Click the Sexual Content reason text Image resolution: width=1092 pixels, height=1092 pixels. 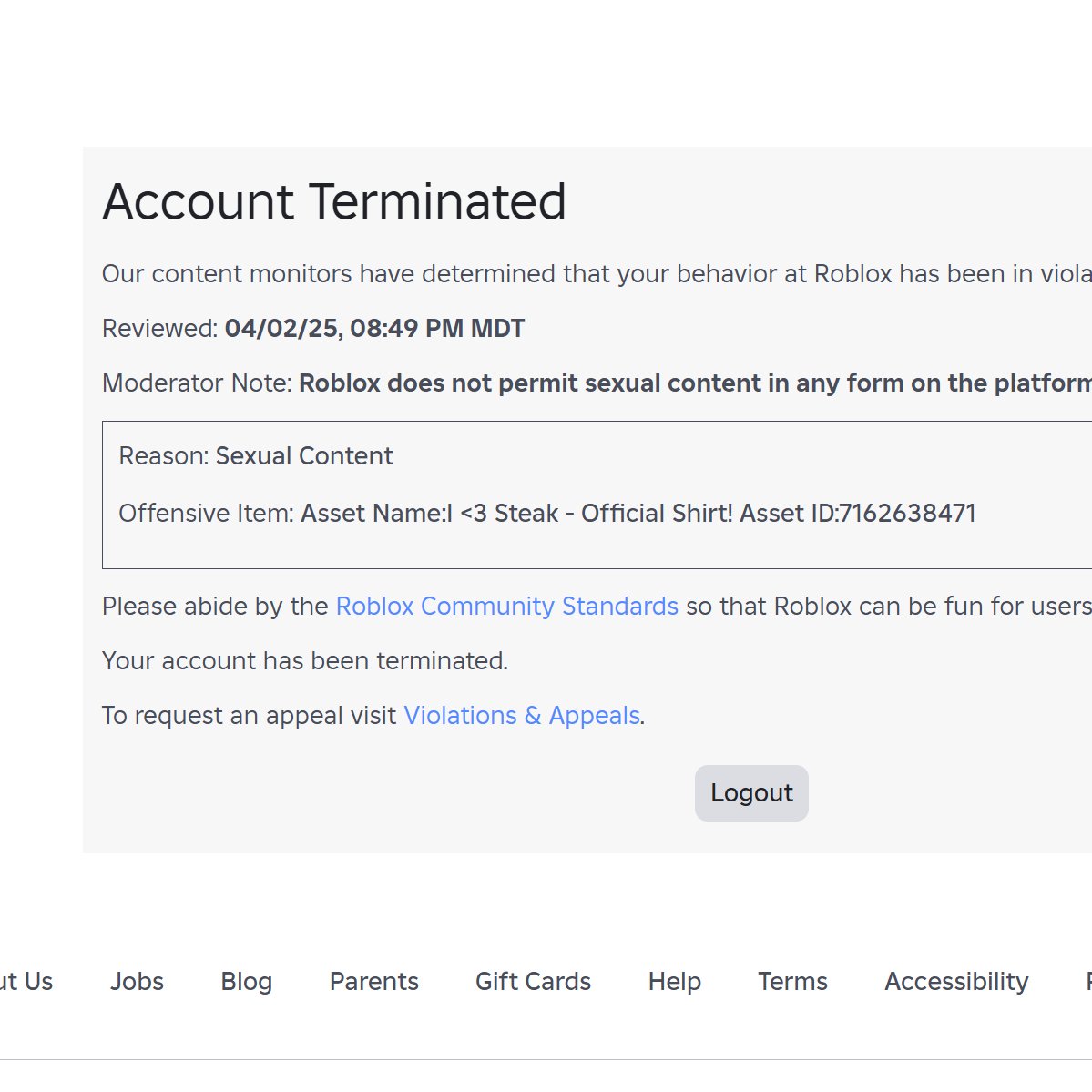point(304,456)
